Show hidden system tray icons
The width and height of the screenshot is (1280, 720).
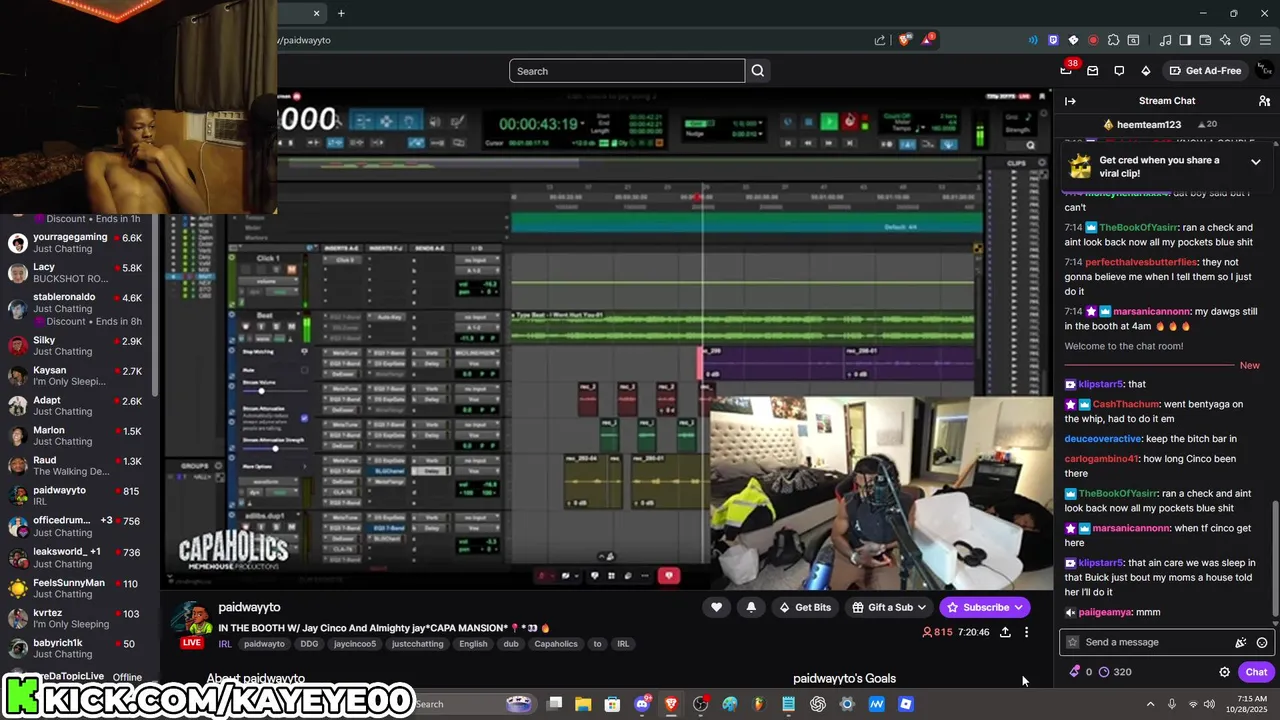tap(1150, 704)
